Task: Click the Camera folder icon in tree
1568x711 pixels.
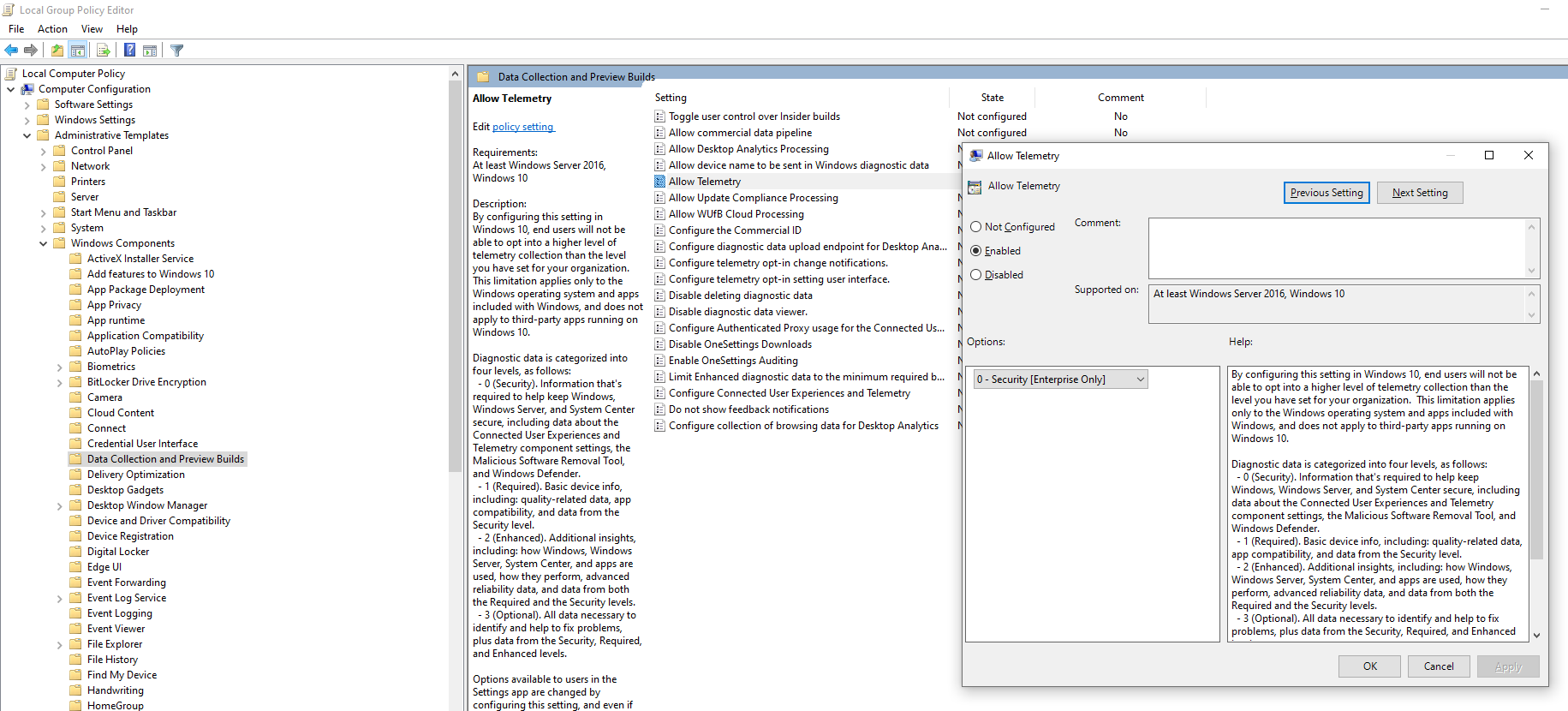Action: (76, 397)
